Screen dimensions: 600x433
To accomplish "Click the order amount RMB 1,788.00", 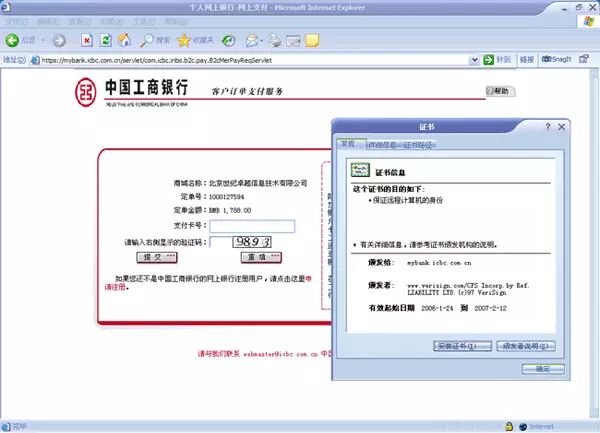I will coord(230,210).
